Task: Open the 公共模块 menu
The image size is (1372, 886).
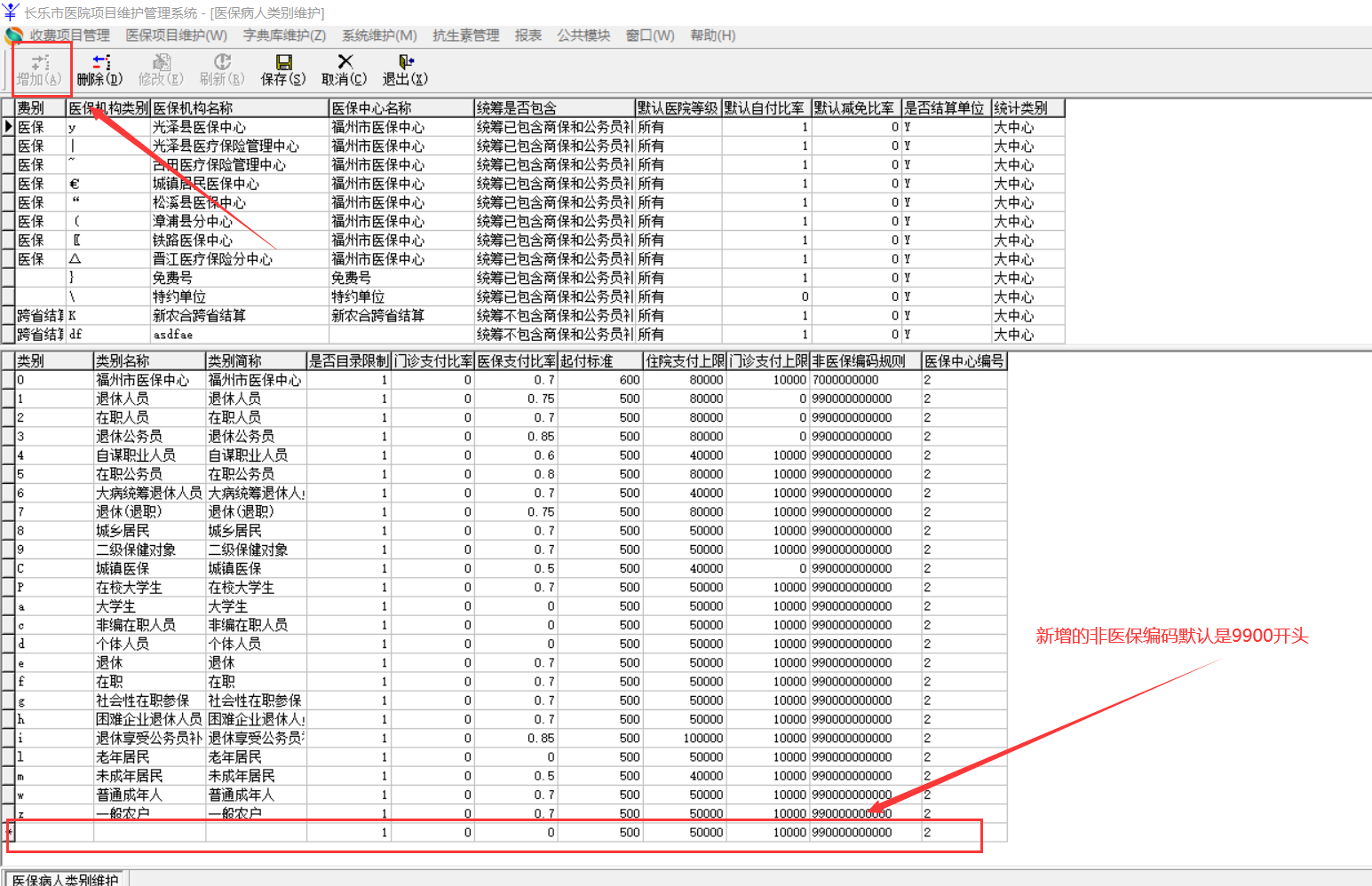Action: point(584,36)
